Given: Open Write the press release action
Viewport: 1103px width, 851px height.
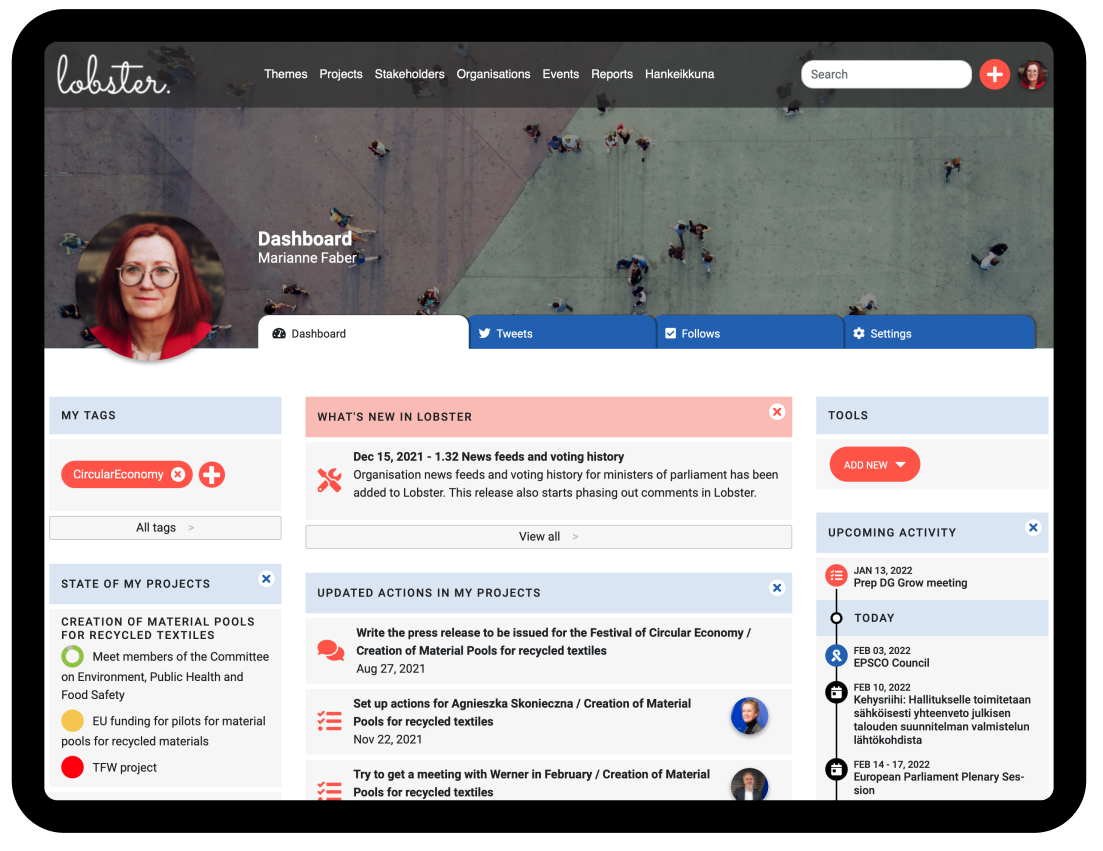Looking at the screenshot, I should click(x=553, y=641).
